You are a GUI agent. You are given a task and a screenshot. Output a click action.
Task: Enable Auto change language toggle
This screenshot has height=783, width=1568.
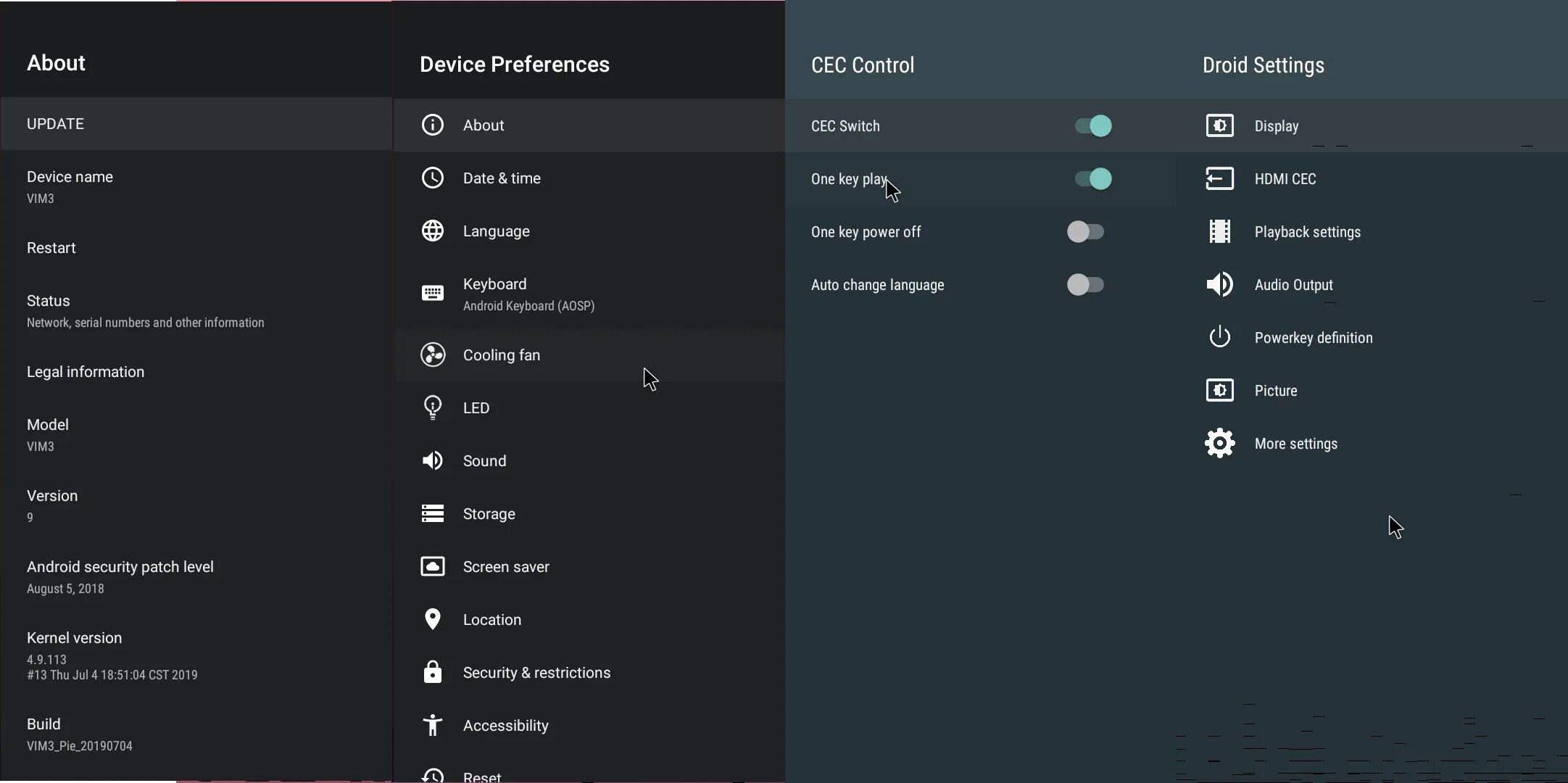pos(1085,285)
